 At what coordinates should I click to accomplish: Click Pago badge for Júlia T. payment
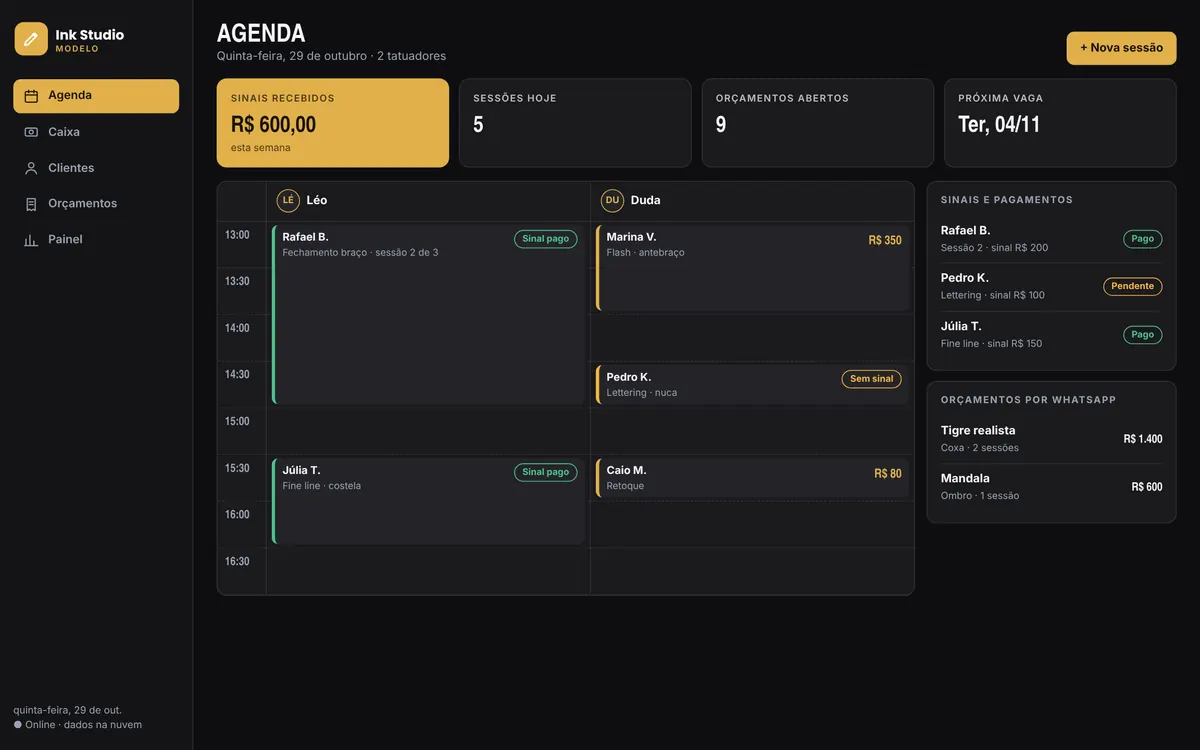[x=1143, y=335]
